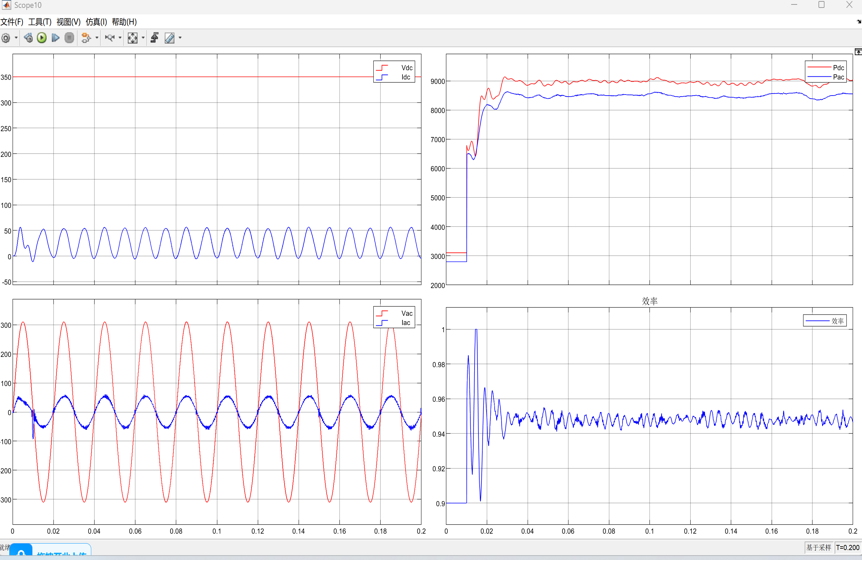This screenshot has height=561, width=862.
Task: Run the simulation with the green play button
Action: (42, 38)
